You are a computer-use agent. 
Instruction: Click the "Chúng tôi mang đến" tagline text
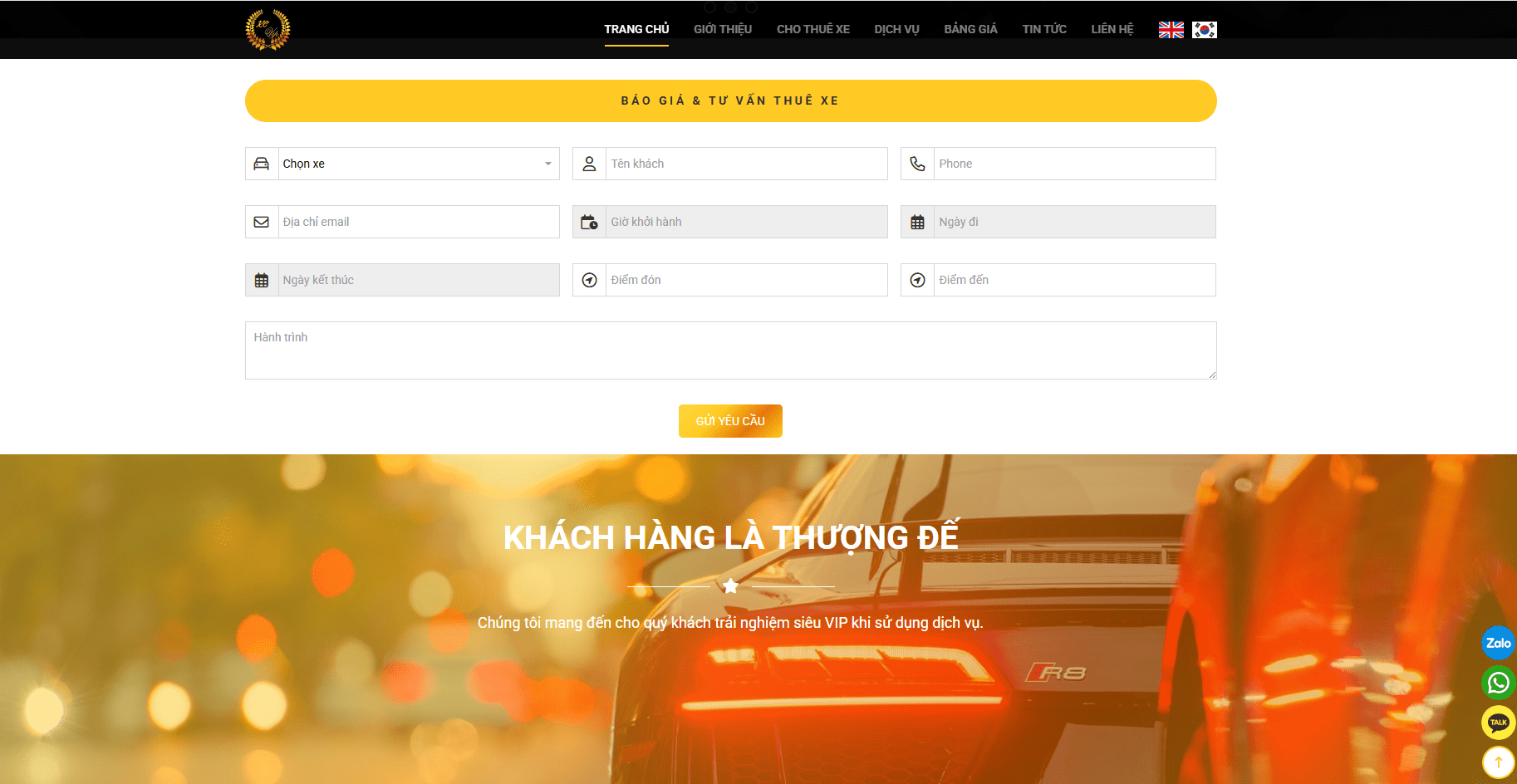(730, 623)
